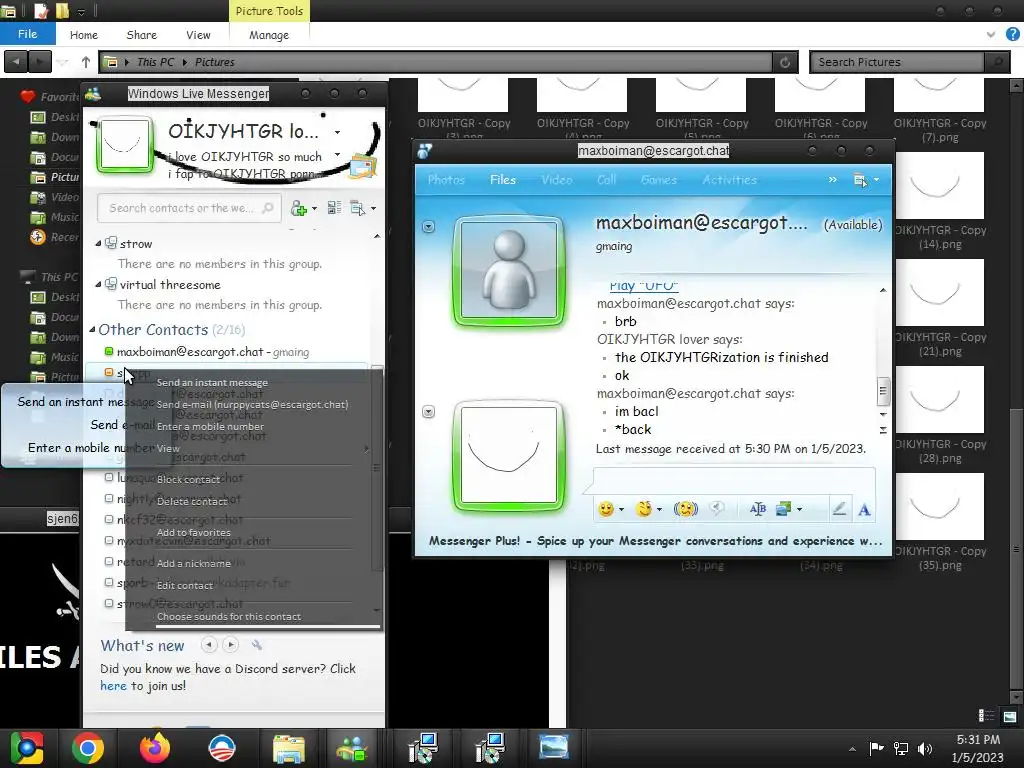Open the 'View' submenu in context menu
Viewport: 1024px width, 768px height.
[168, 449]
